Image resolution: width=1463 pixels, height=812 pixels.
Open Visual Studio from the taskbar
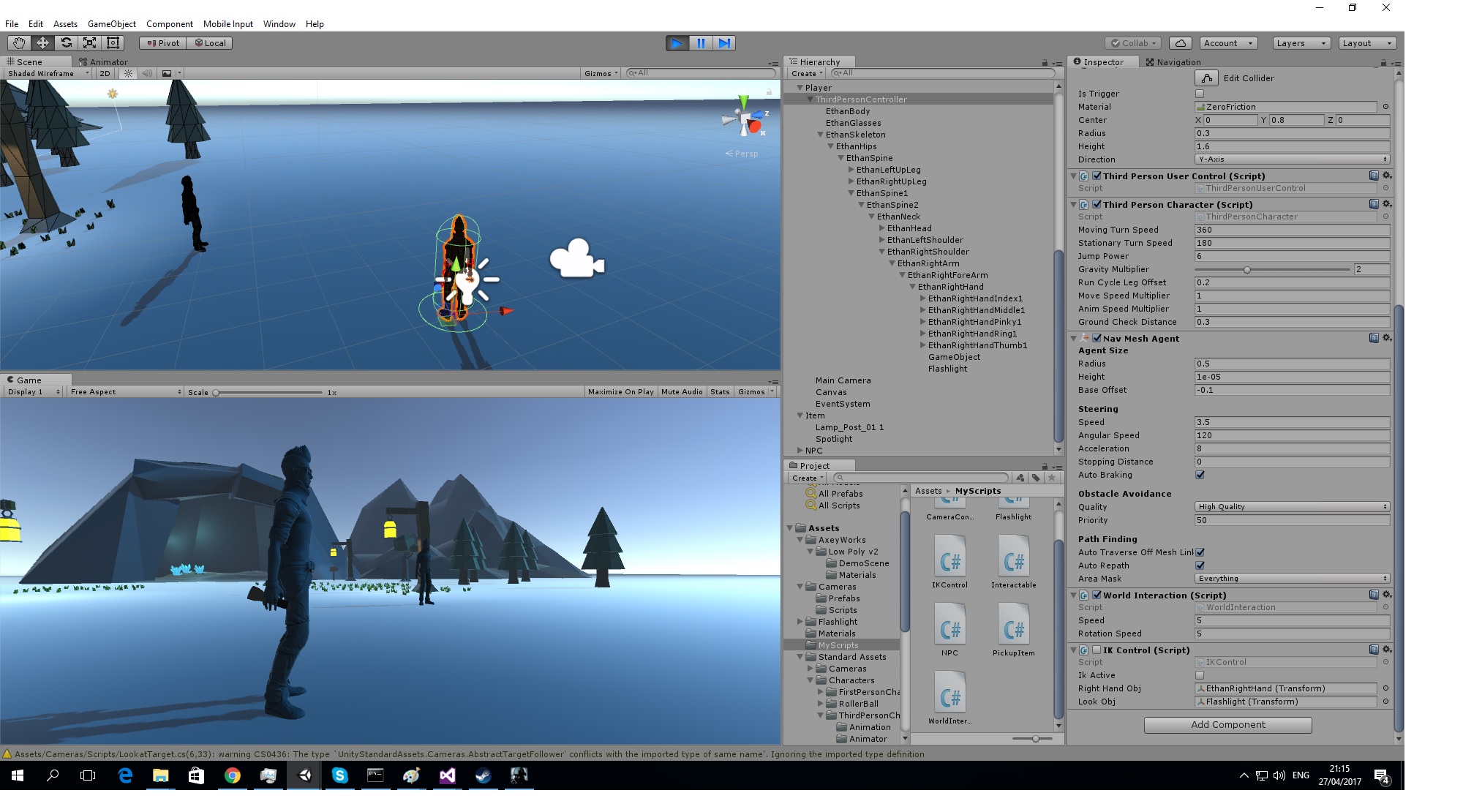tap(448, 775)
